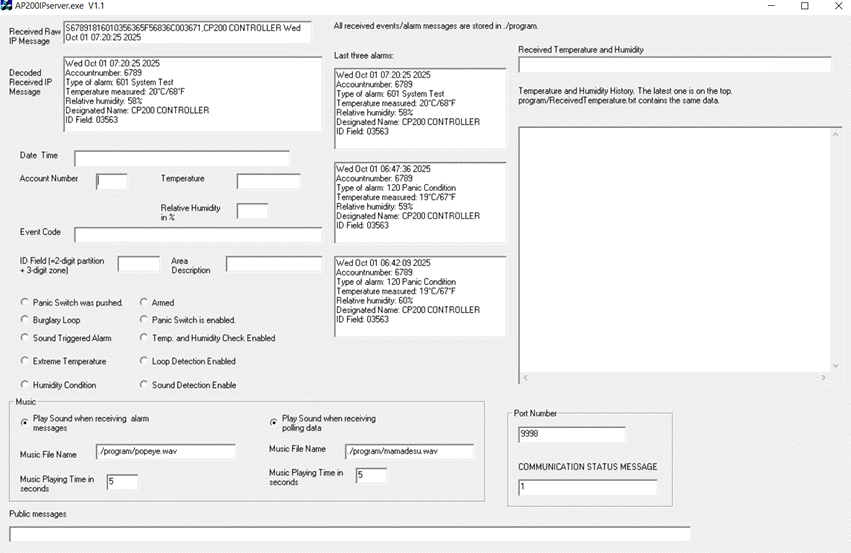The image size is (851, 553).
Task: Toggle the Sound Detection Enable radio button
Action: click(x=144, y=385)
